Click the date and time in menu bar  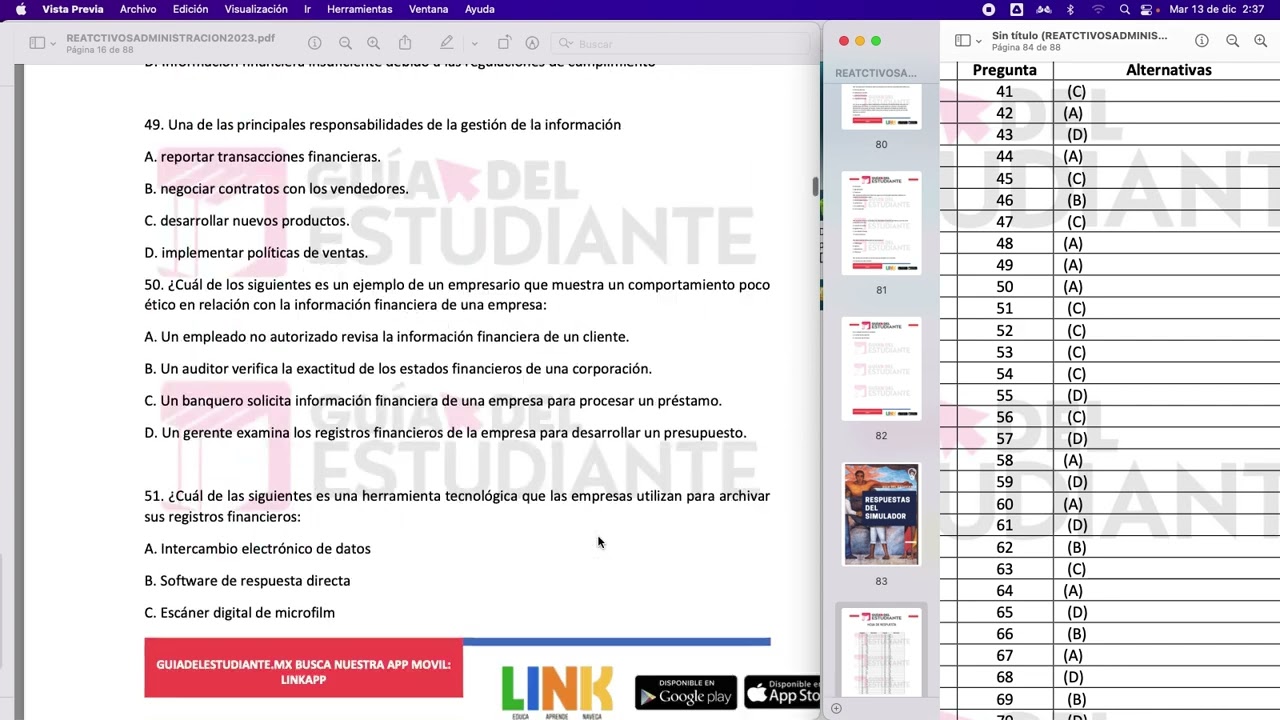pos(1216,9)
